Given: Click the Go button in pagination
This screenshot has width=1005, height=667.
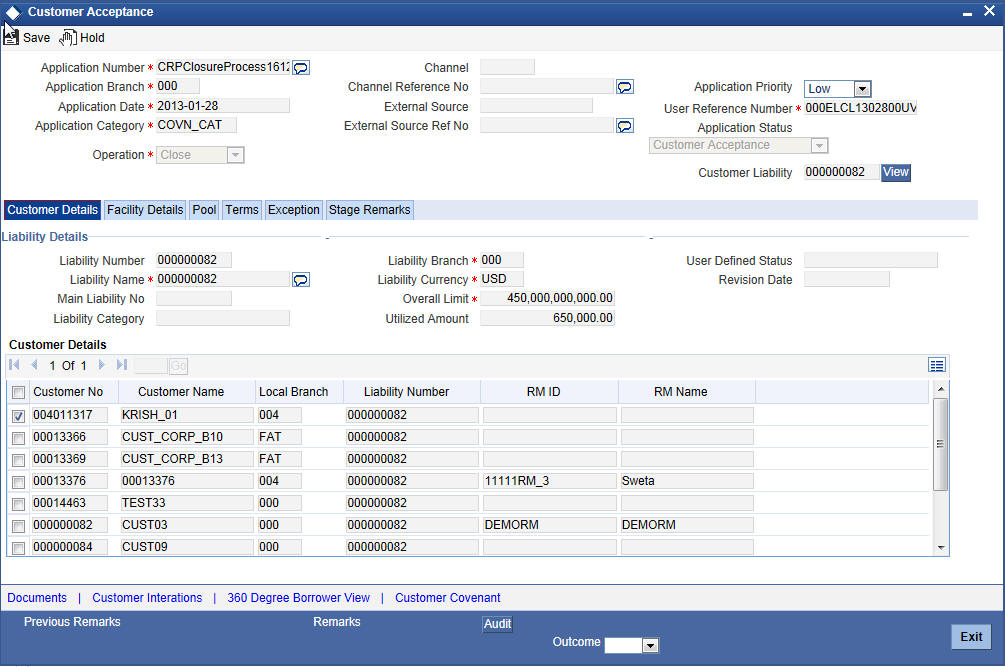Looking at the screenshot, I should (x=178, y=366).
